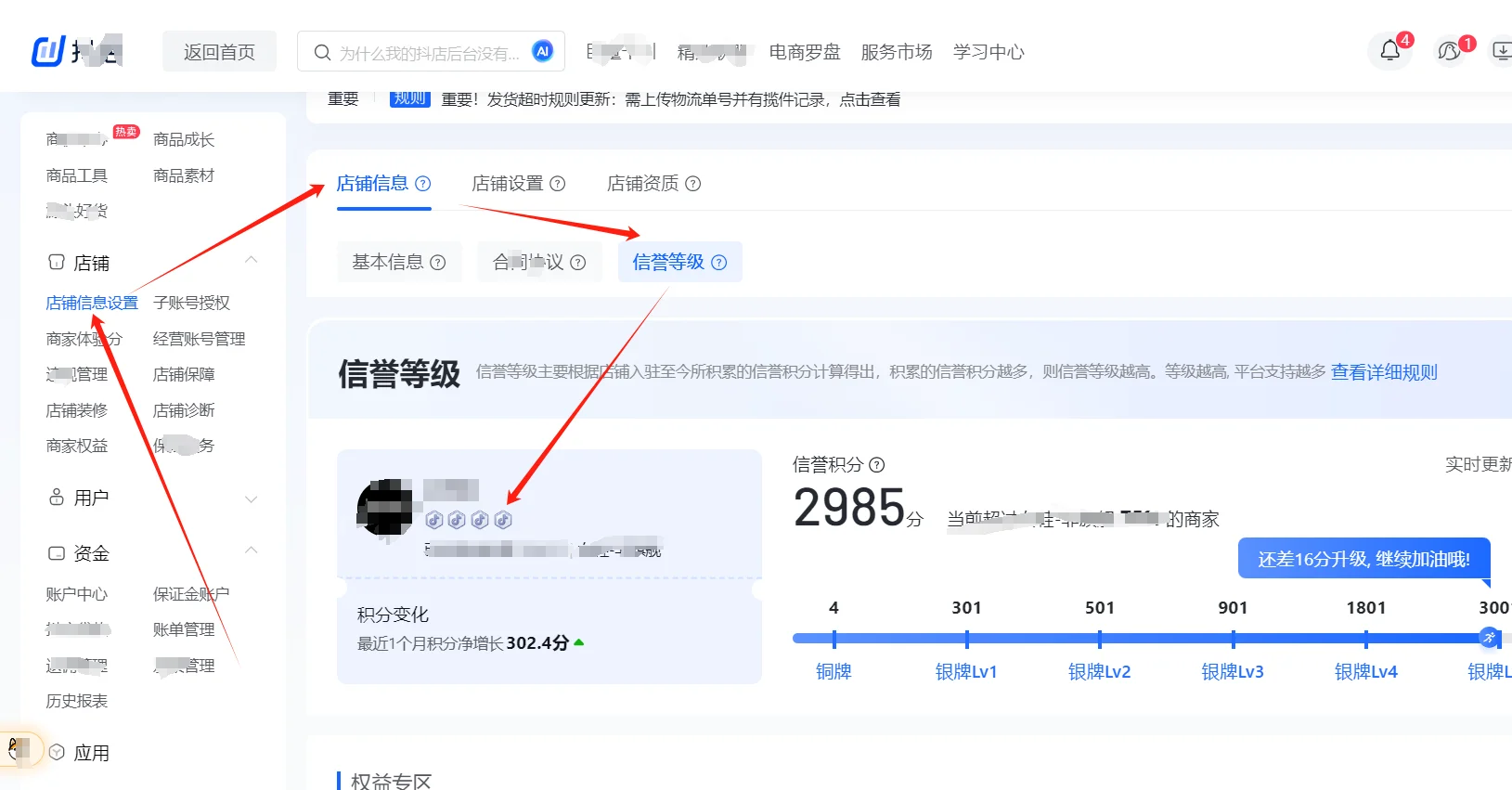1512x790 pixels.
Task: Select the 合同协议 sub-tab
Action: click(x=539, y=263)
